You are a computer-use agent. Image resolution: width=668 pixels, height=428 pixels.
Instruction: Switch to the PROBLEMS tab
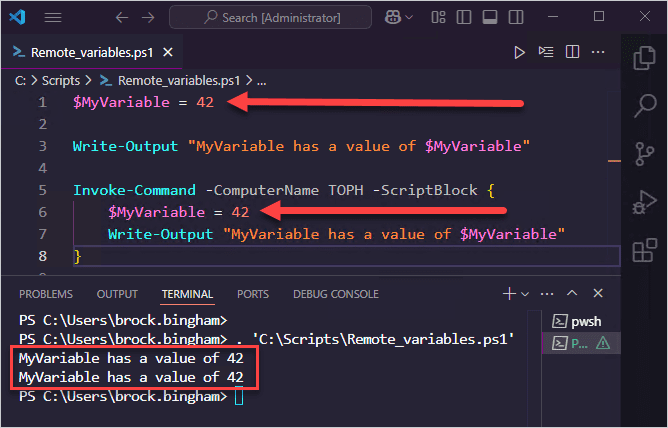(46, 294)
